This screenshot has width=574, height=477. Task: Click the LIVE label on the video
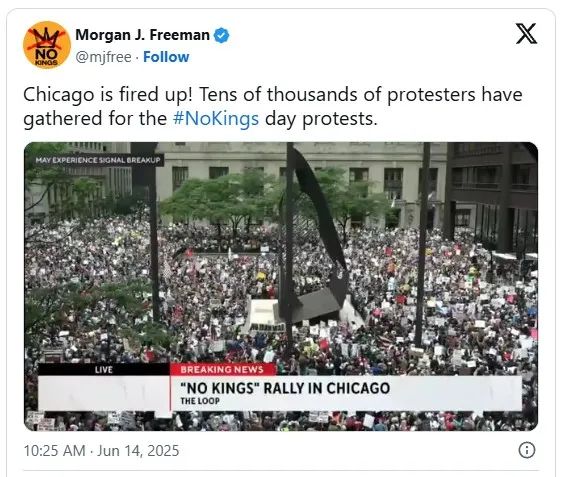pyautogui.click(x=104, y=370)
